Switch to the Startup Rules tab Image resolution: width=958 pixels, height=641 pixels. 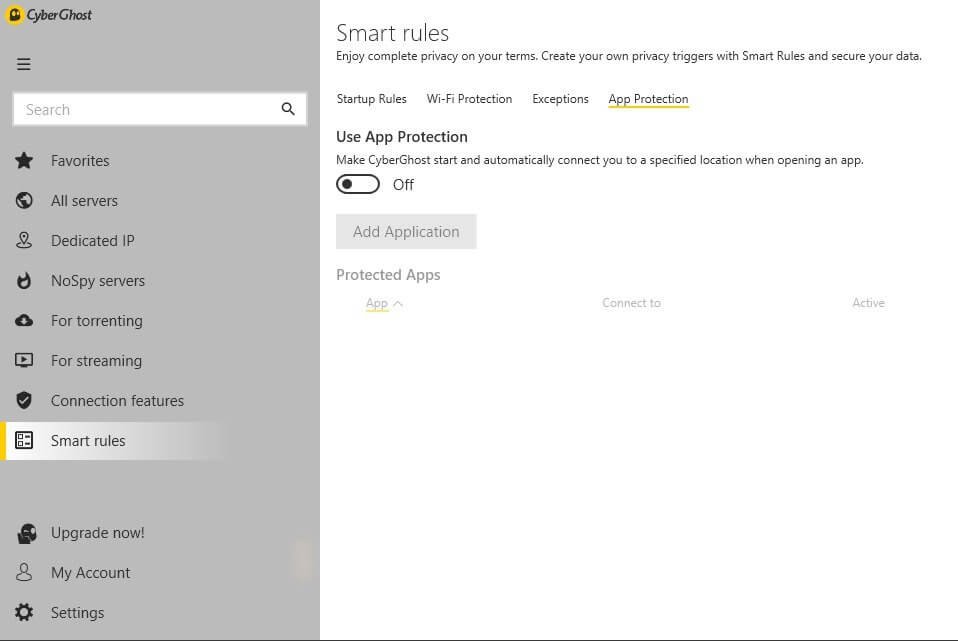(x=371, y=99)
